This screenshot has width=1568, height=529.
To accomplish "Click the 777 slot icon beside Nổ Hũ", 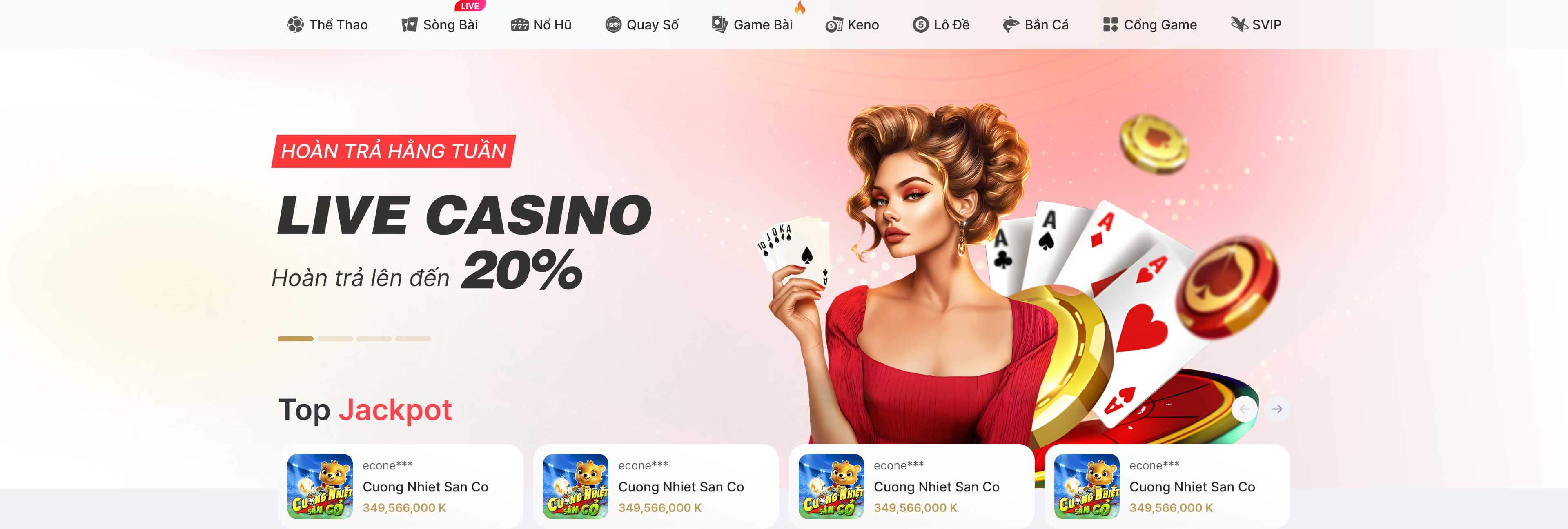I will [519, 25].
